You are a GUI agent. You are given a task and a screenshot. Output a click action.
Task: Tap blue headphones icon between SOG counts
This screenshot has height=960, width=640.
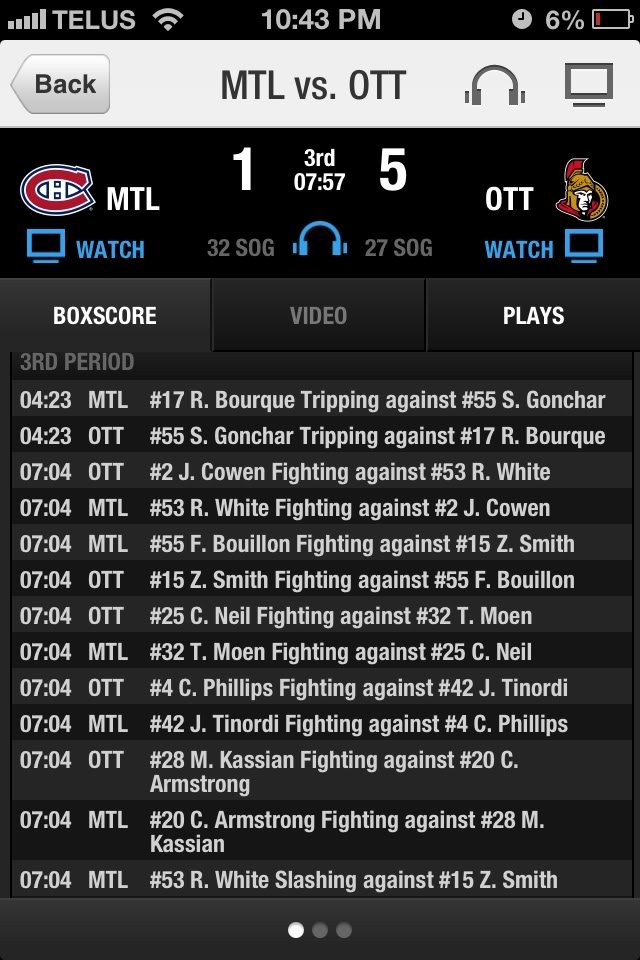(320, 239)
